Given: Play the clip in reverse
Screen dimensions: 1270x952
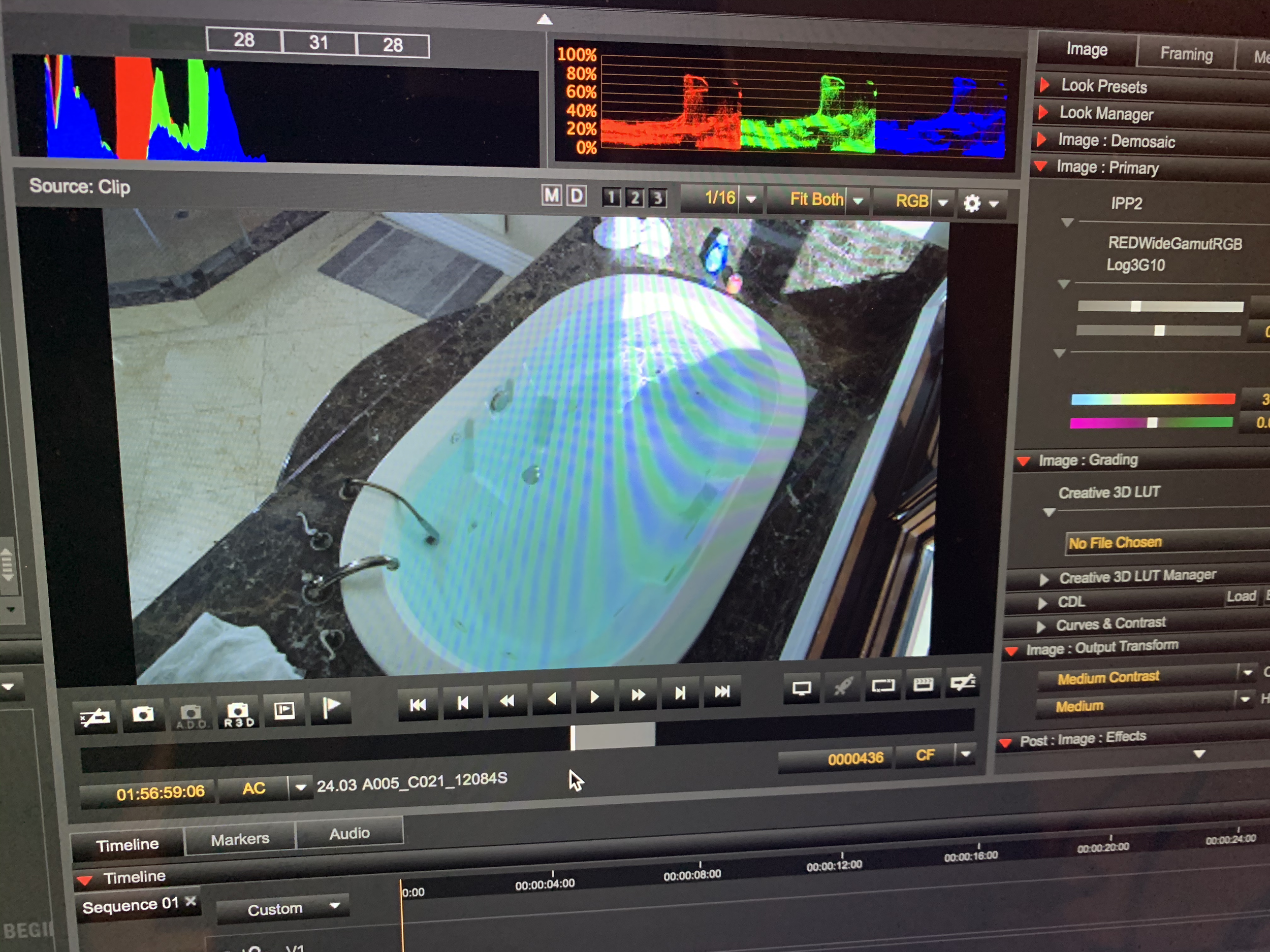Looking at the screenshot, I should [x=551, y=698].
